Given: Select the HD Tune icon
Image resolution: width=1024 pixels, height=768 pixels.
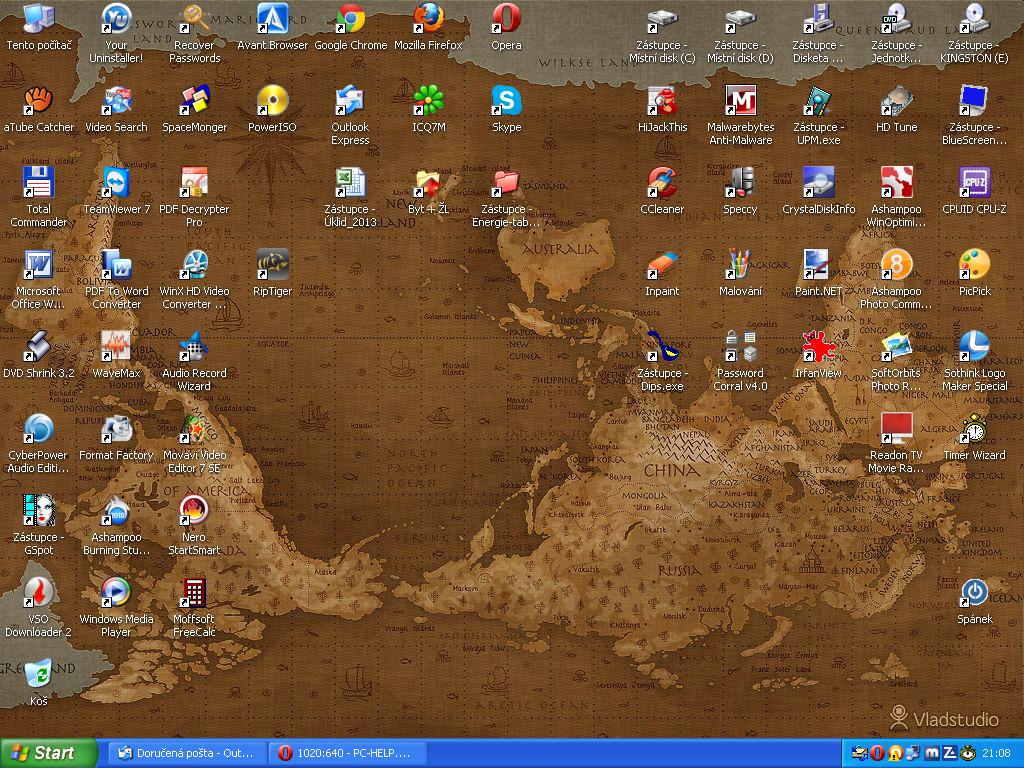Looking at the screenshot, I should (896, 101).
